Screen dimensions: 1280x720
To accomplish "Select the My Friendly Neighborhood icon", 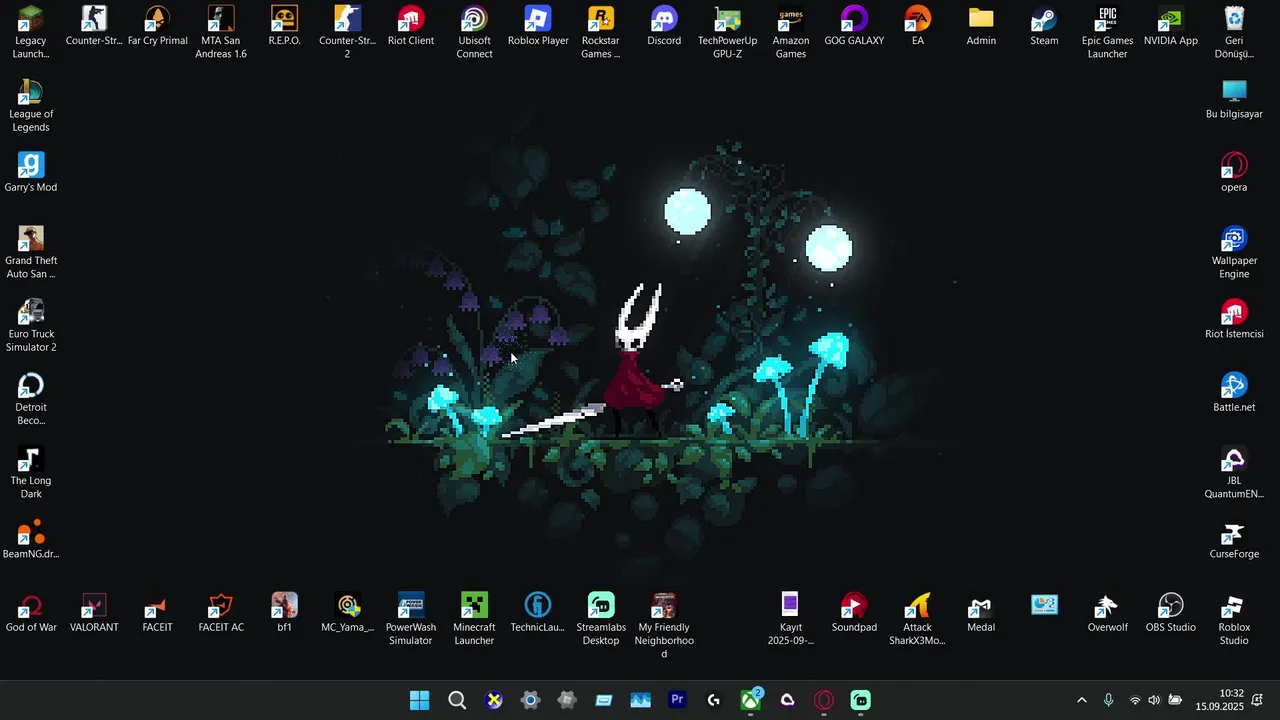I will point(664,625).
